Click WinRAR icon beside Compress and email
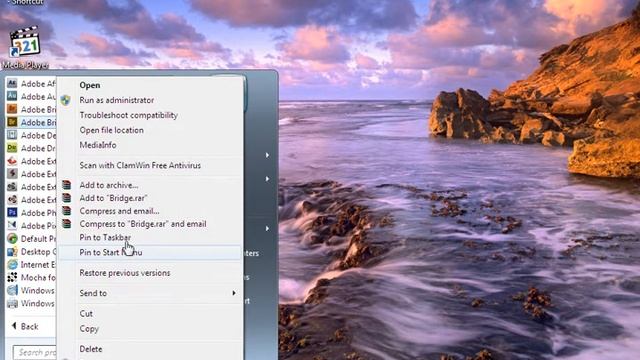The width and height of the screenshot is (640, 360). 66,211
